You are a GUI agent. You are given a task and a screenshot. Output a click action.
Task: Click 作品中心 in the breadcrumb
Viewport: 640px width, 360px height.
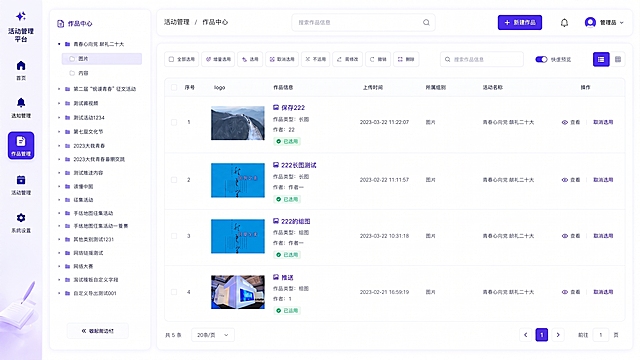215,22
